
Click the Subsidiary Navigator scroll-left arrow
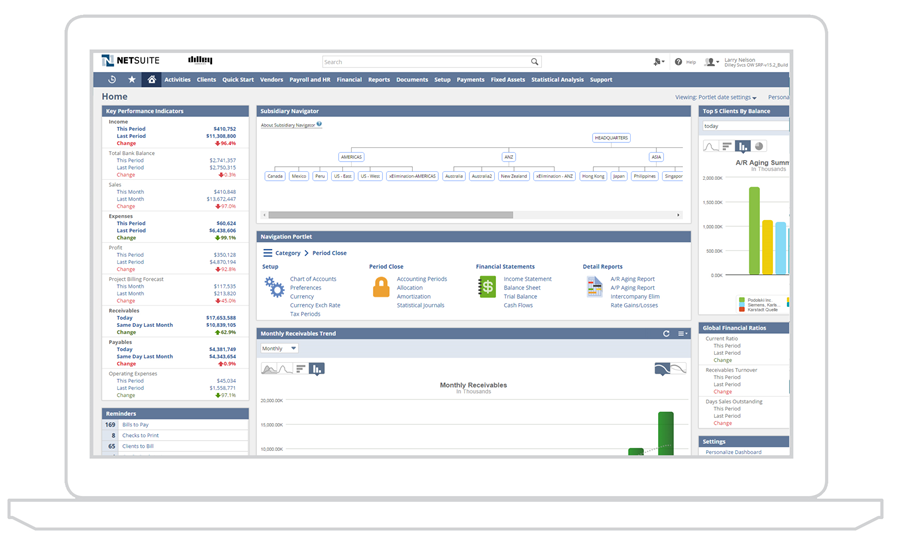265,215
